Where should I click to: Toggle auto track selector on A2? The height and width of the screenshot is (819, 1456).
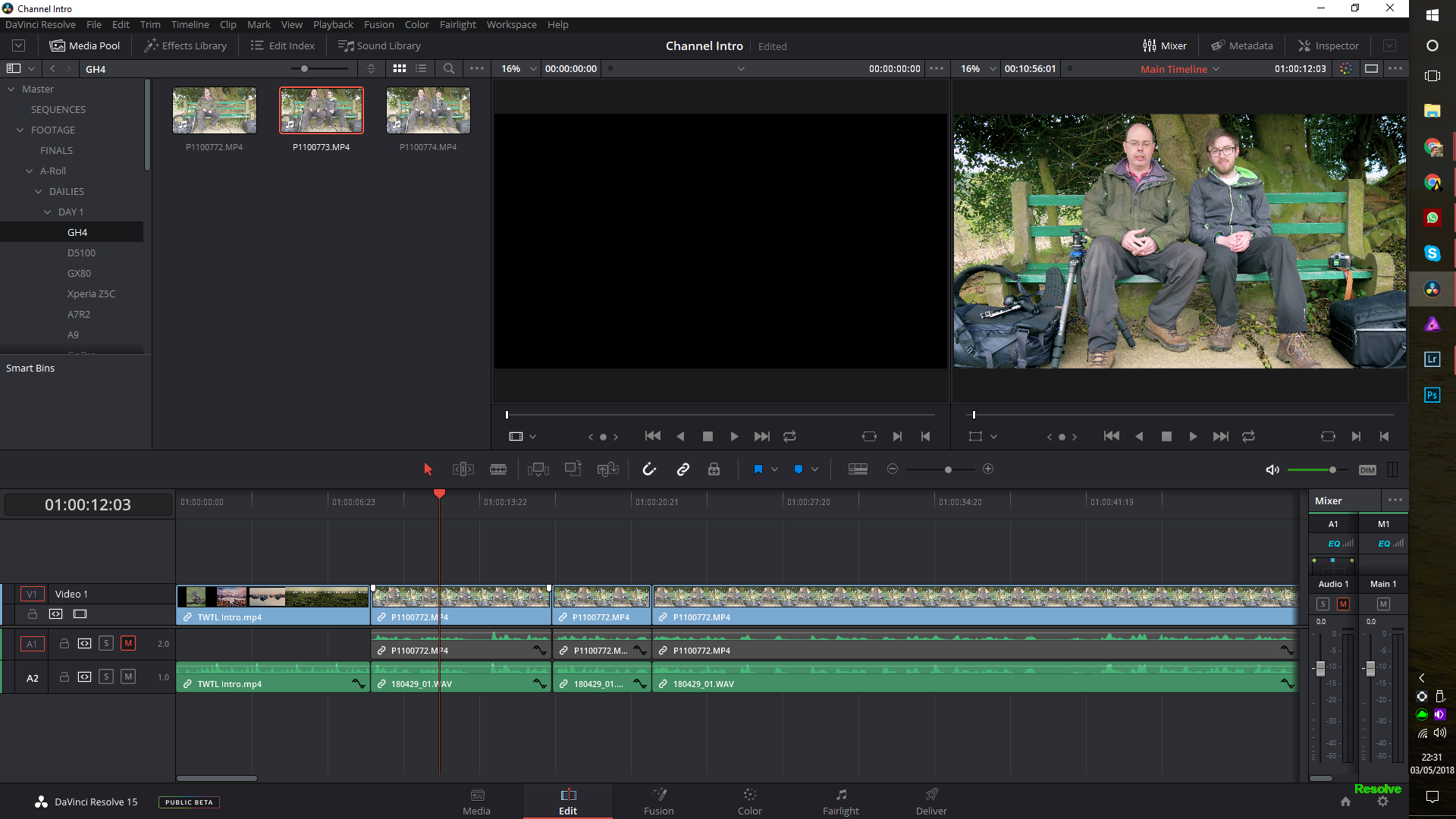84,676
